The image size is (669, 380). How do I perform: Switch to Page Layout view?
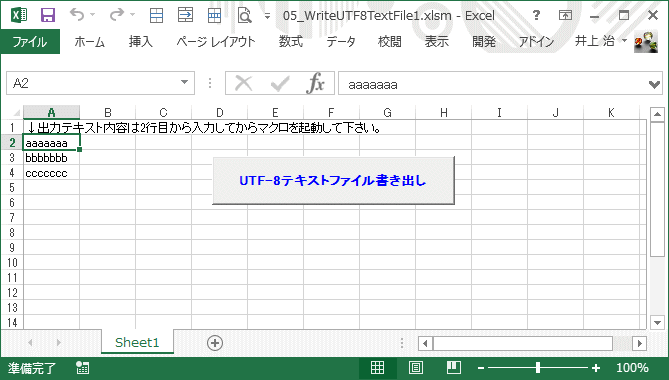pos(416,367)
